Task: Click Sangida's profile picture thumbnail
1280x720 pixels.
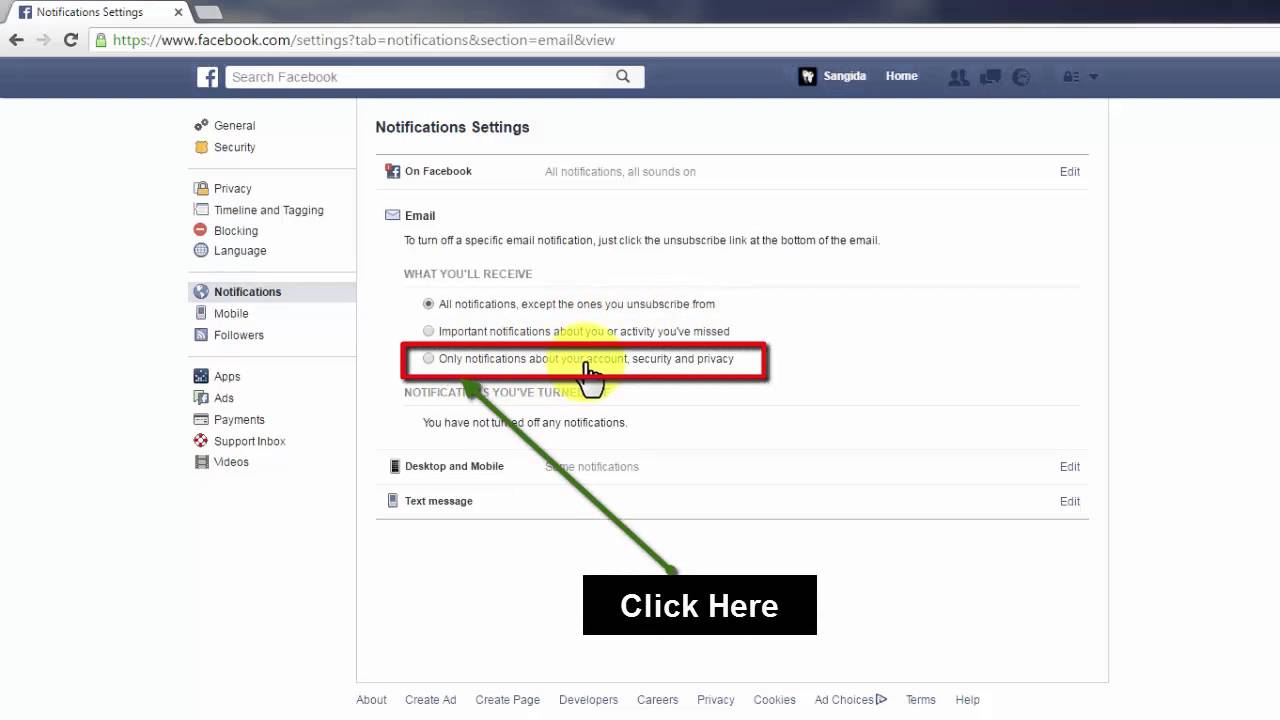Action: point(807,76)
